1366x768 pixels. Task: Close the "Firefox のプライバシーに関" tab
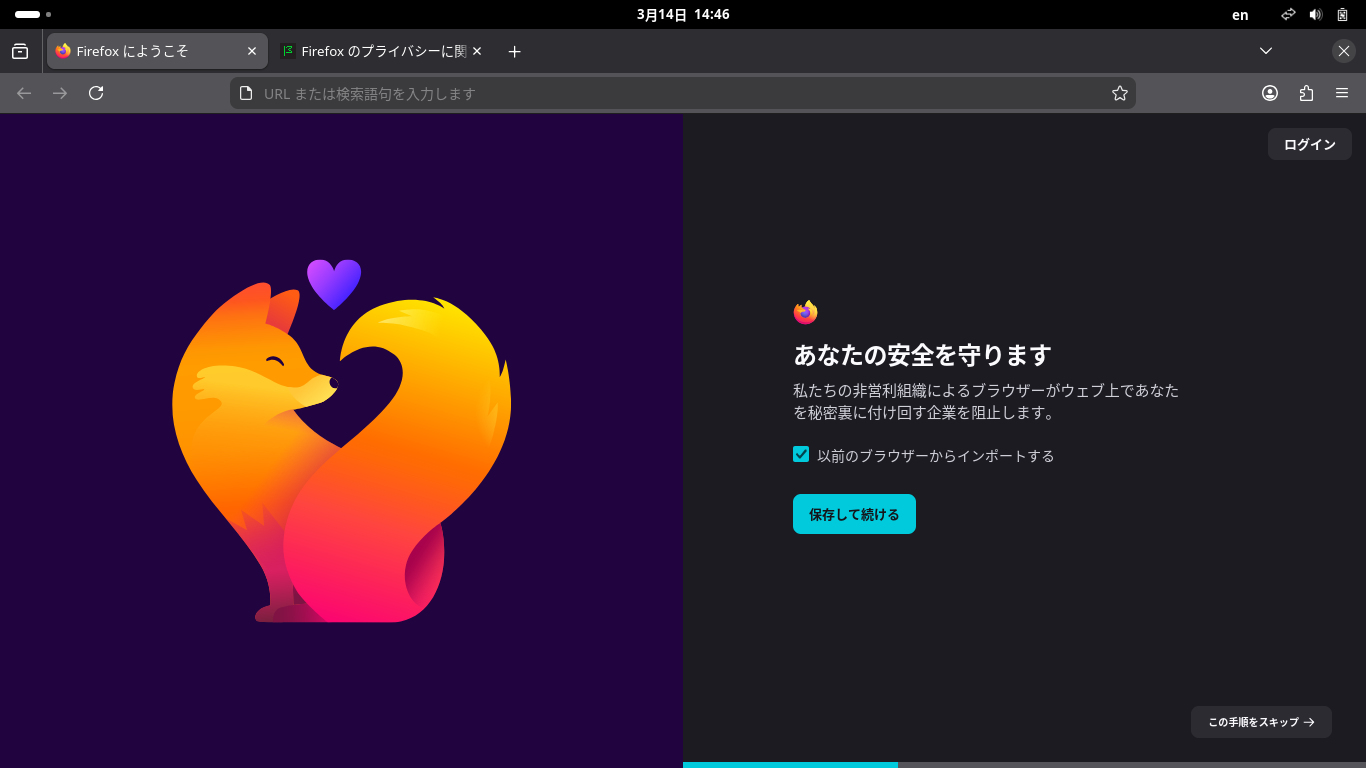click(477, 51)
